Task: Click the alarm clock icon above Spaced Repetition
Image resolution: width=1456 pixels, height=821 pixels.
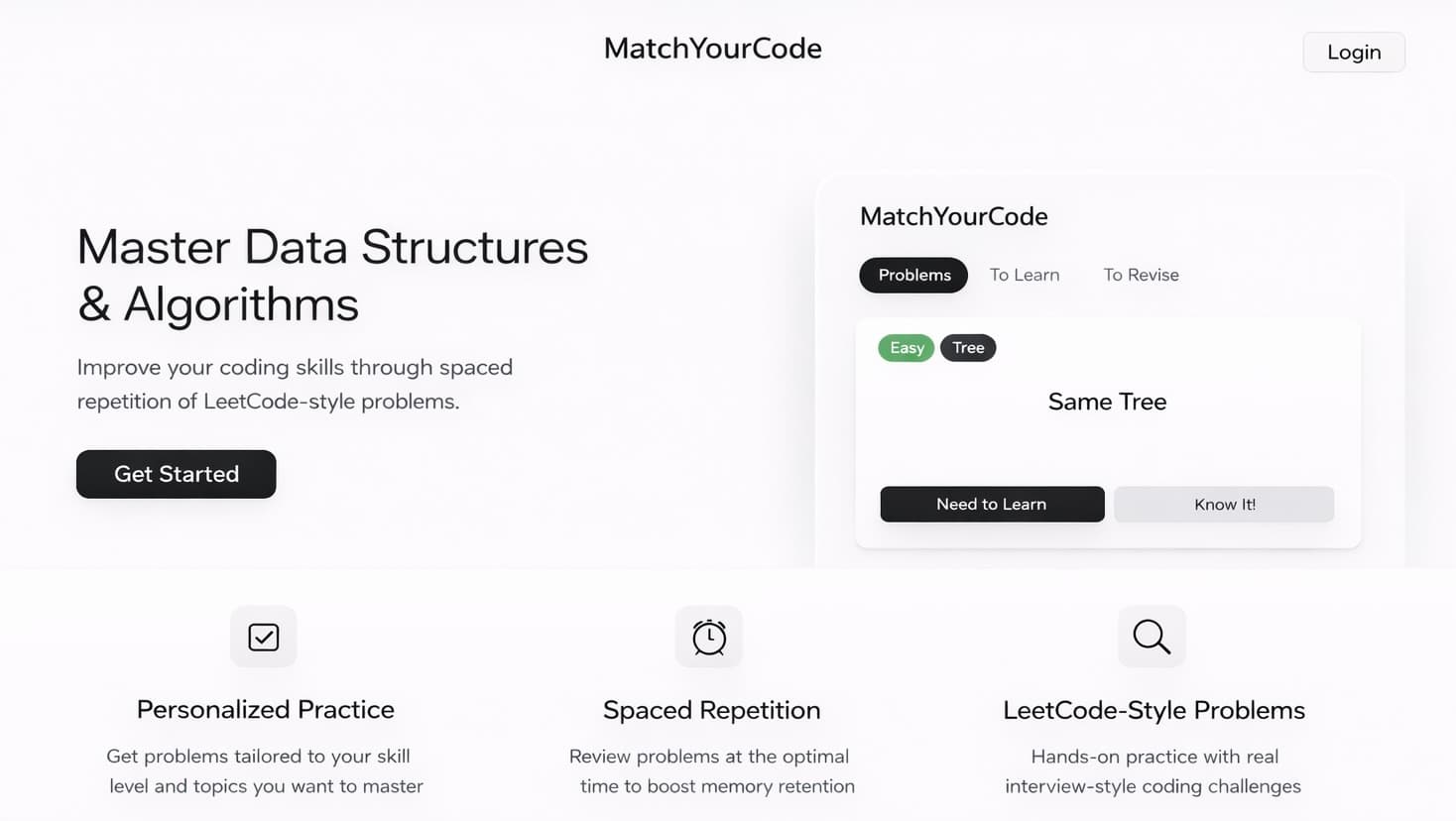Action: [708, 637]
